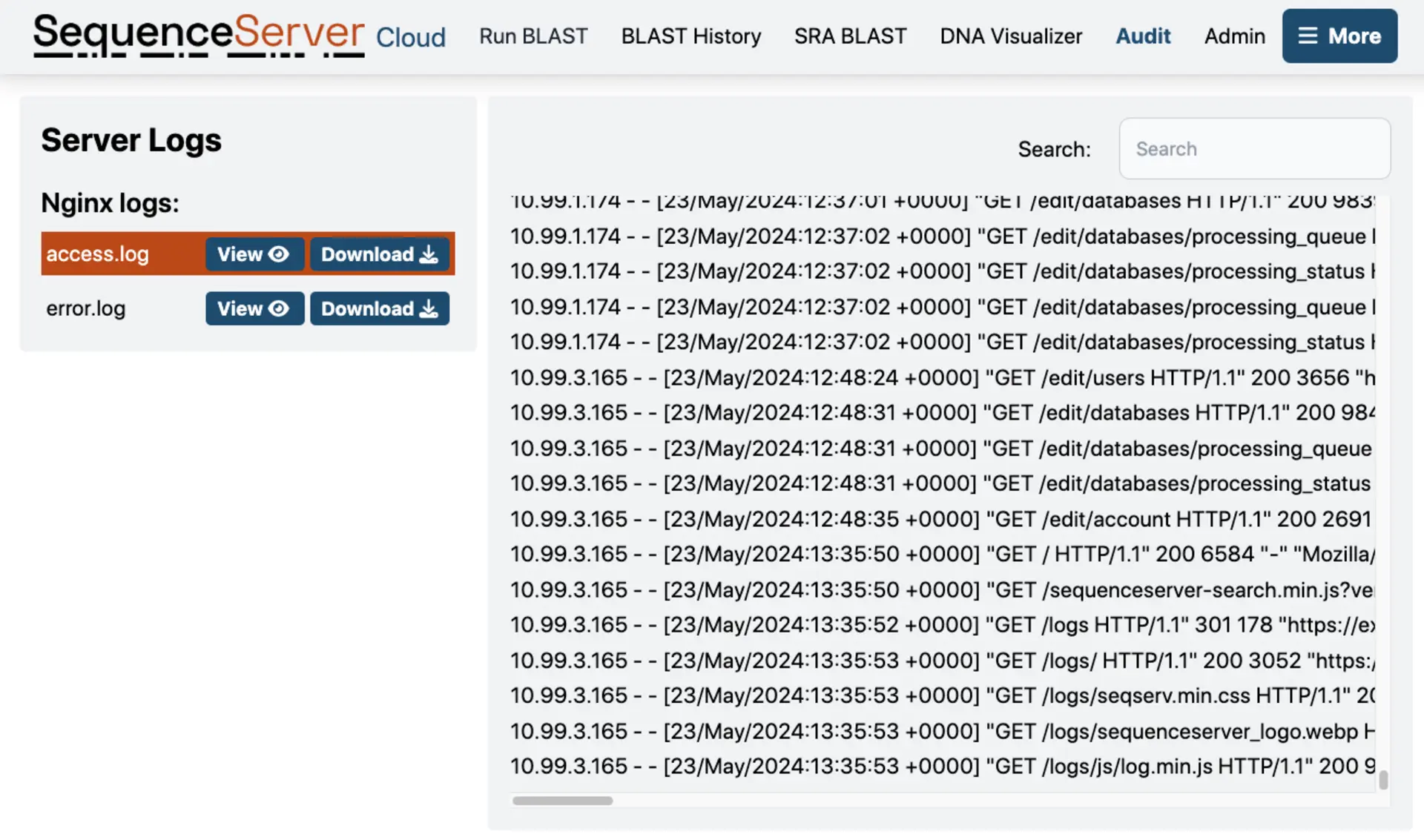Expand the More dropdown menu
This screenshot has height=840, width=1424.
(x=1340, y=35)
